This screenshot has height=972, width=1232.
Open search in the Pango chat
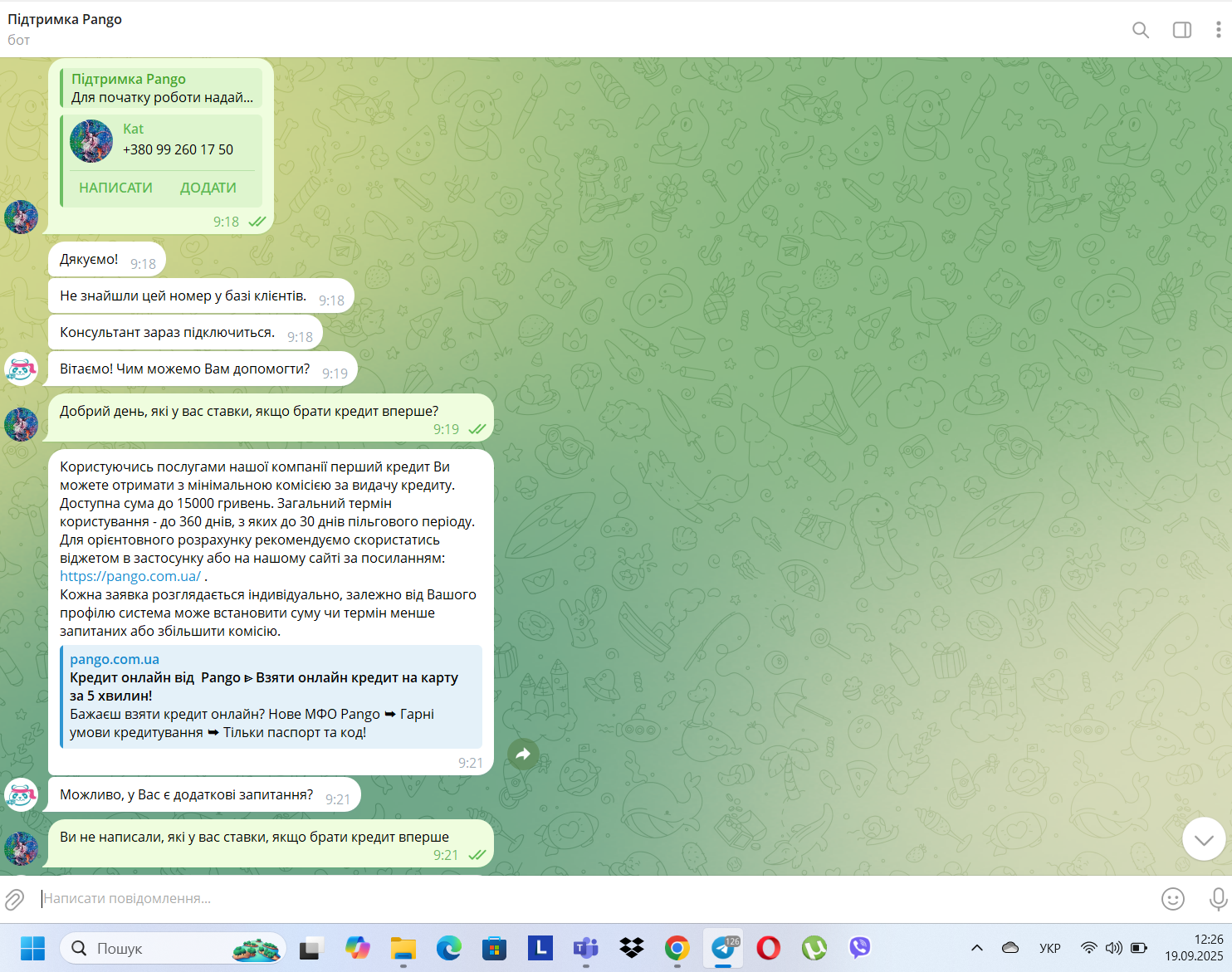[1141, 30]
